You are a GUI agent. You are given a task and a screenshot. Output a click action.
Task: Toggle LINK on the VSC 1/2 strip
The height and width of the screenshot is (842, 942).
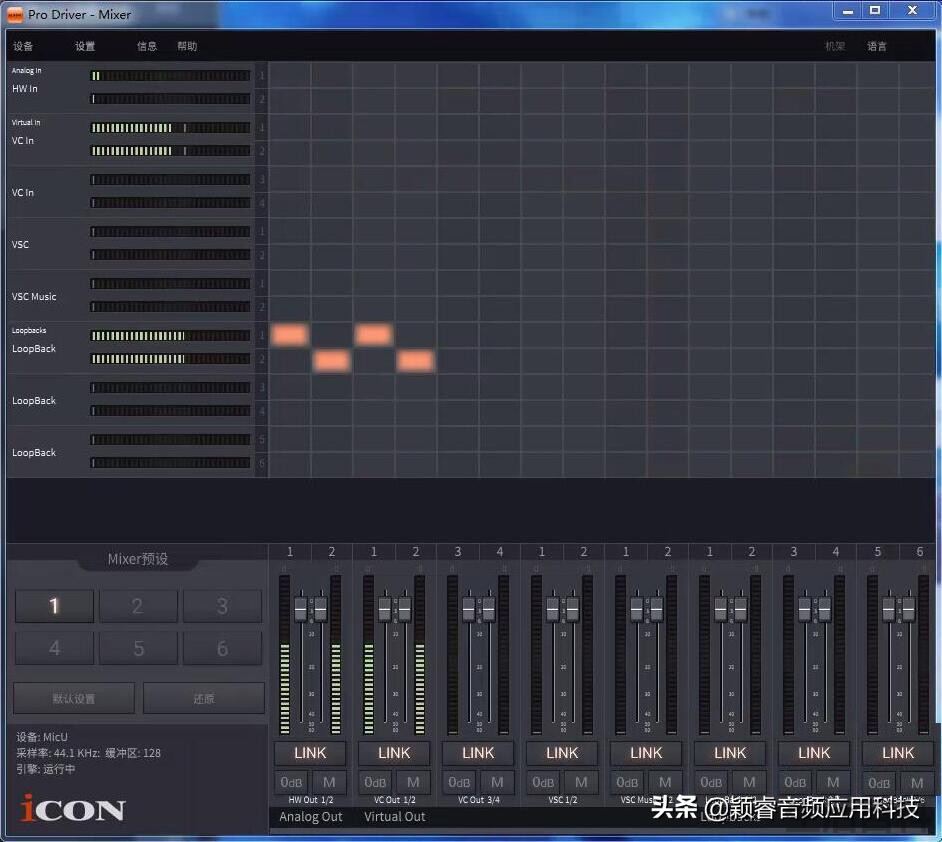point(562,753)
